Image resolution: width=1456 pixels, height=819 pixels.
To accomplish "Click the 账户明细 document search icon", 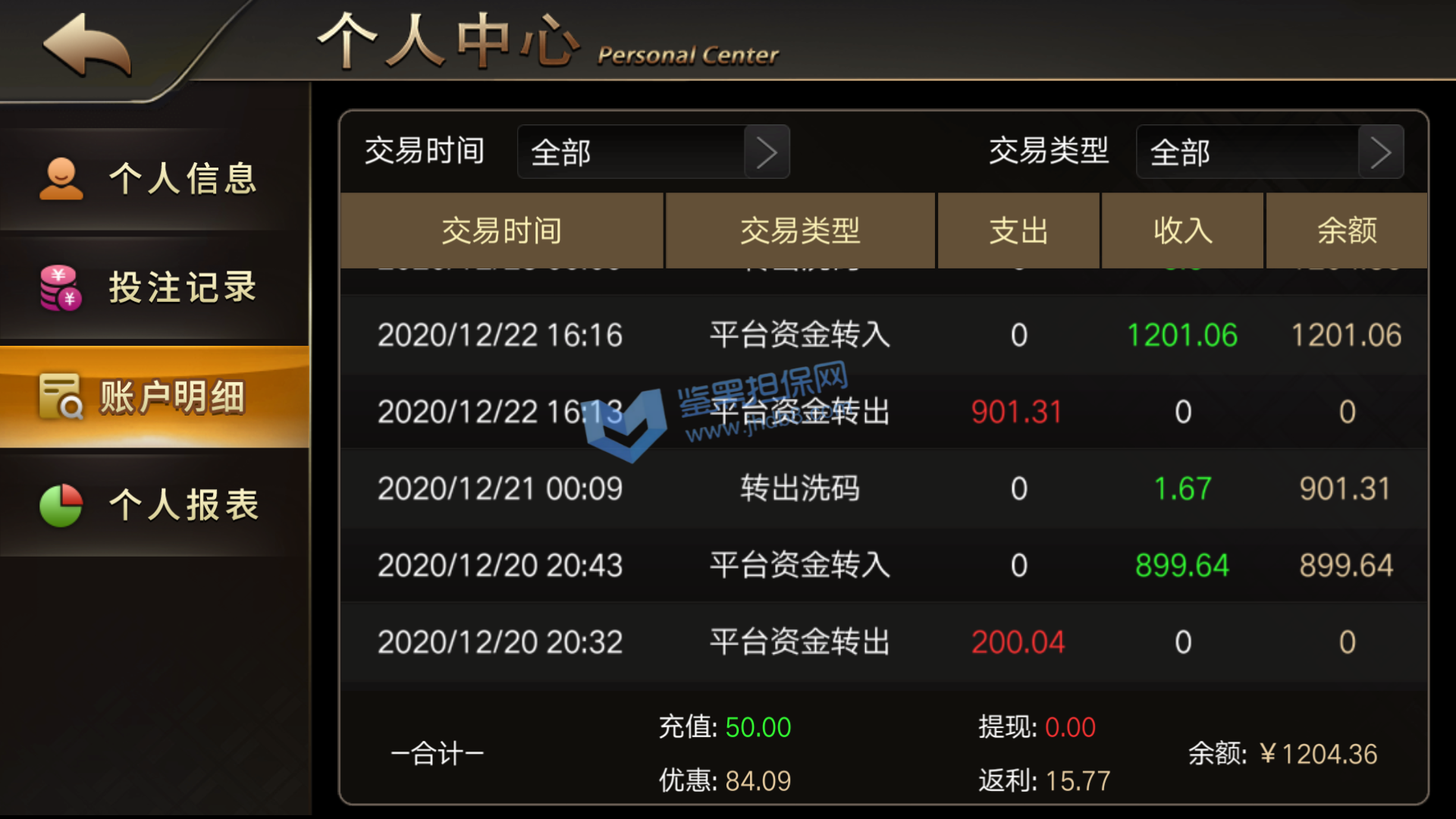I will coord(61,397).
